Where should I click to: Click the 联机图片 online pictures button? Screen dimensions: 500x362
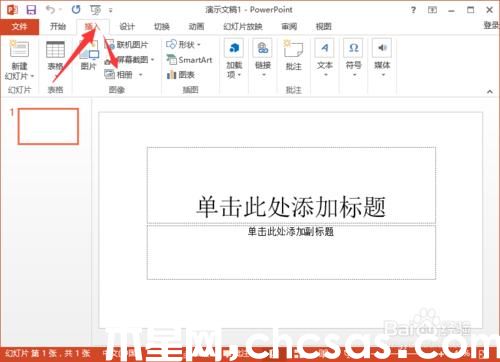click(127, 45)
